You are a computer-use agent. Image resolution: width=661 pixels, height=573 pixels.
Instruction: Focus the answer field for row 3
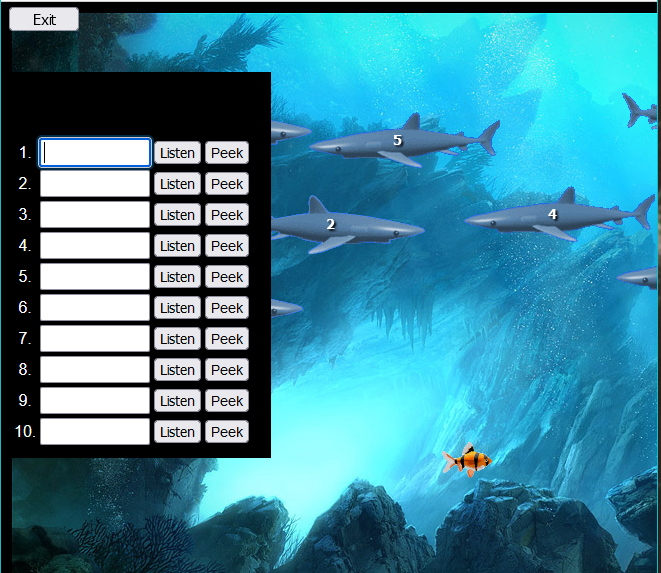point(95,215)
